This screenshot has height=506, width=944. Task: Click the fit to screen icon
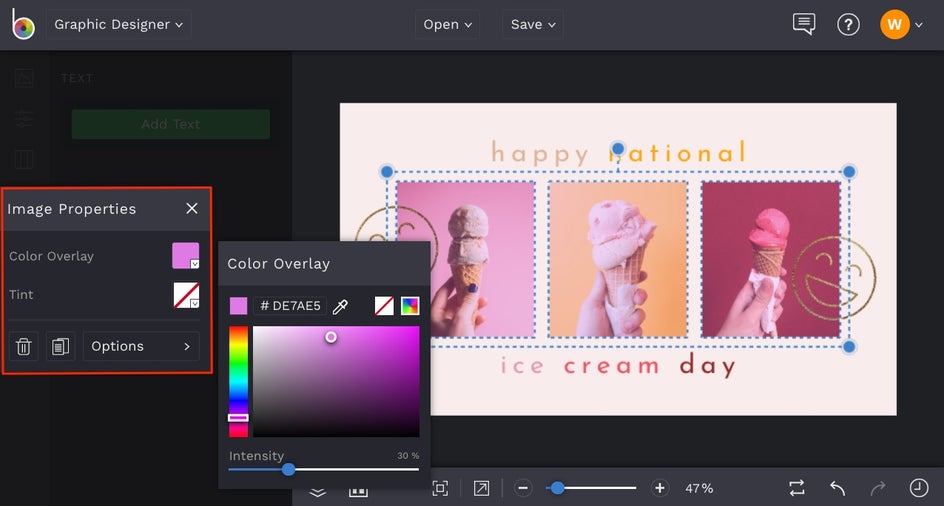click(x=440, y=488)
